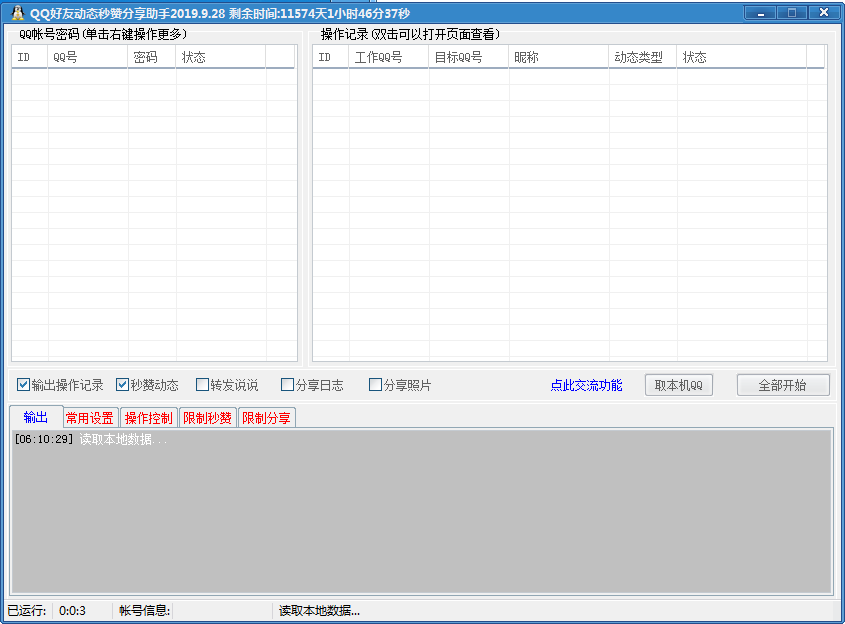Click 目标QQ号 column header
845x624 pixels.
coord(468,57)
